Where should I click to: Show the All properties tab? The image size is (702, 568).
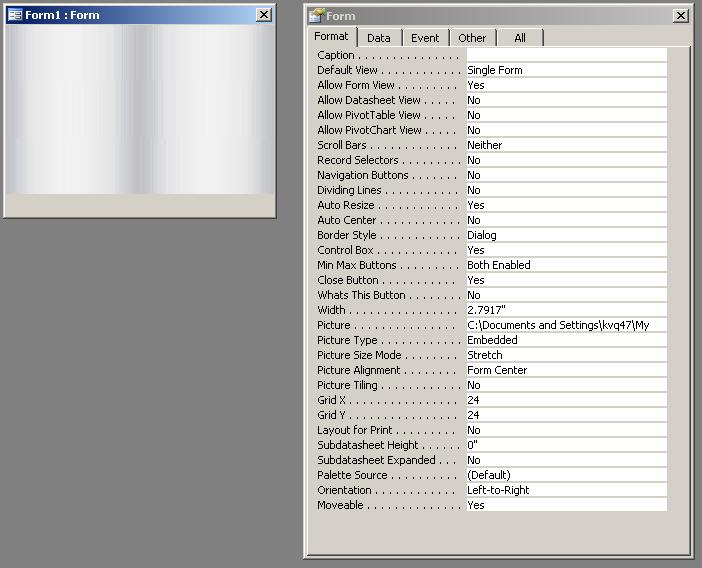pos(520,38)
